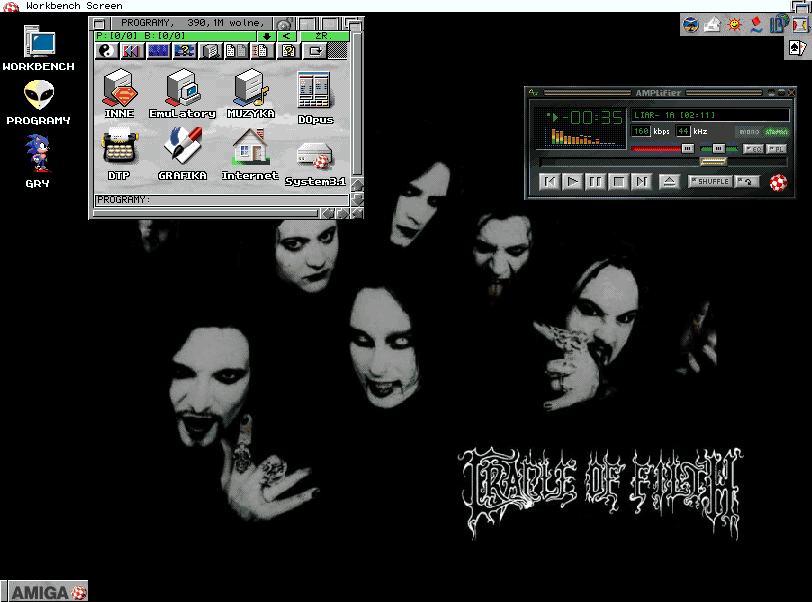The width and height of the screenshot is (812, 602).
Task: Toggle the EQ button in AMPlifier
Action: tap(753, 149)
